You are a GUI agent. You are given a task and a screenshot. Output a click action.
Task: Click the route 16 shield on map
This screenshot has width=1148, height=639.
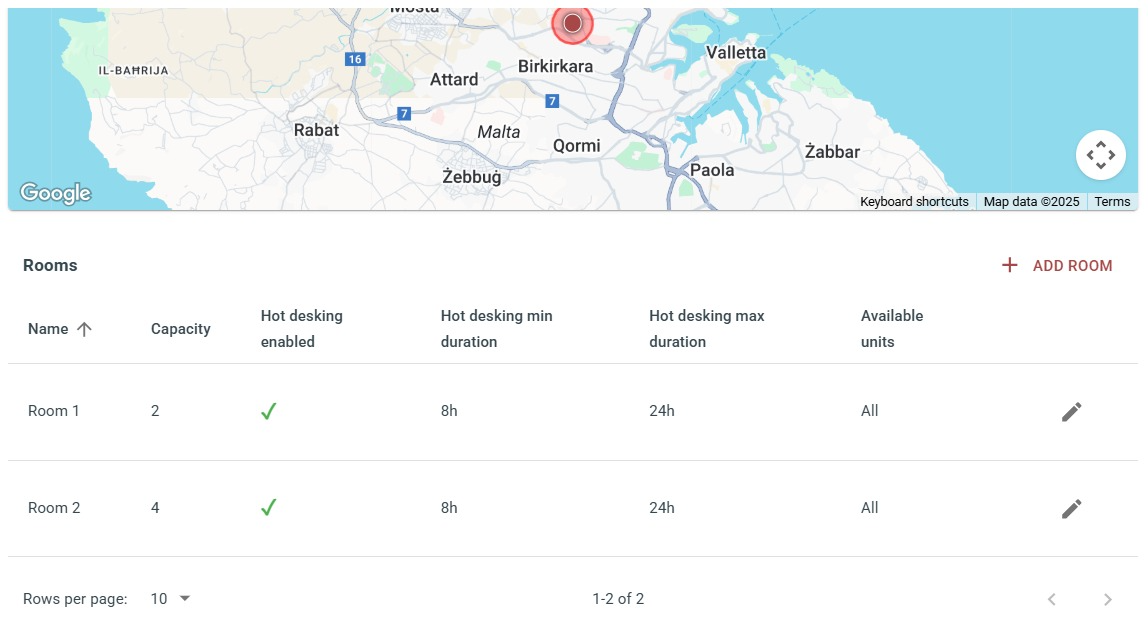355,59
